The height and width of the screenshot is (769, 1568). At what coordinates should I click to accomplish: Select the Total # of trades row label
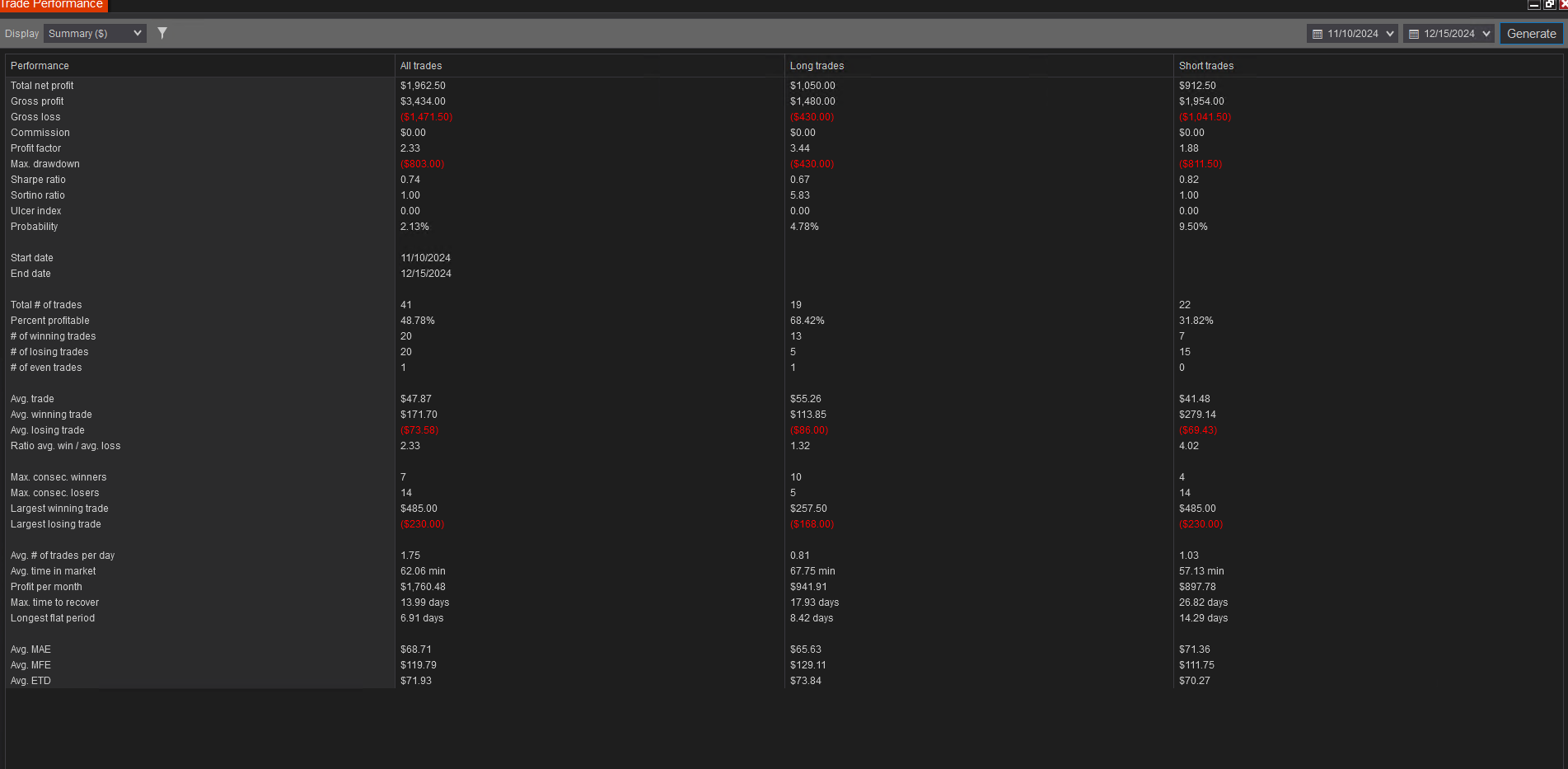[46, 305]
